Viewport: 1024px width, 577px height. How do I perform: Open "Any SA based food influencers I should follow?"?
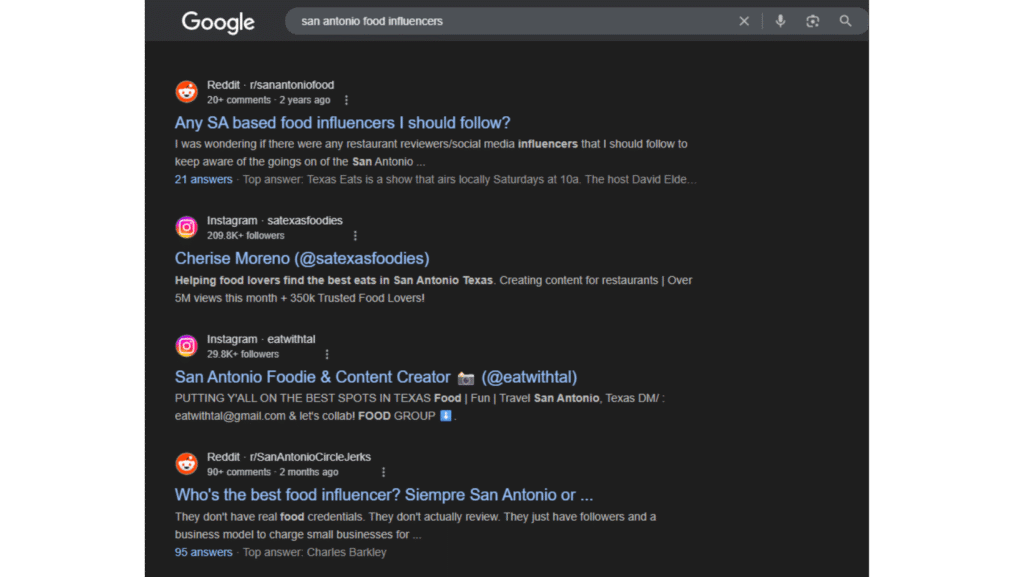(342, 123)
